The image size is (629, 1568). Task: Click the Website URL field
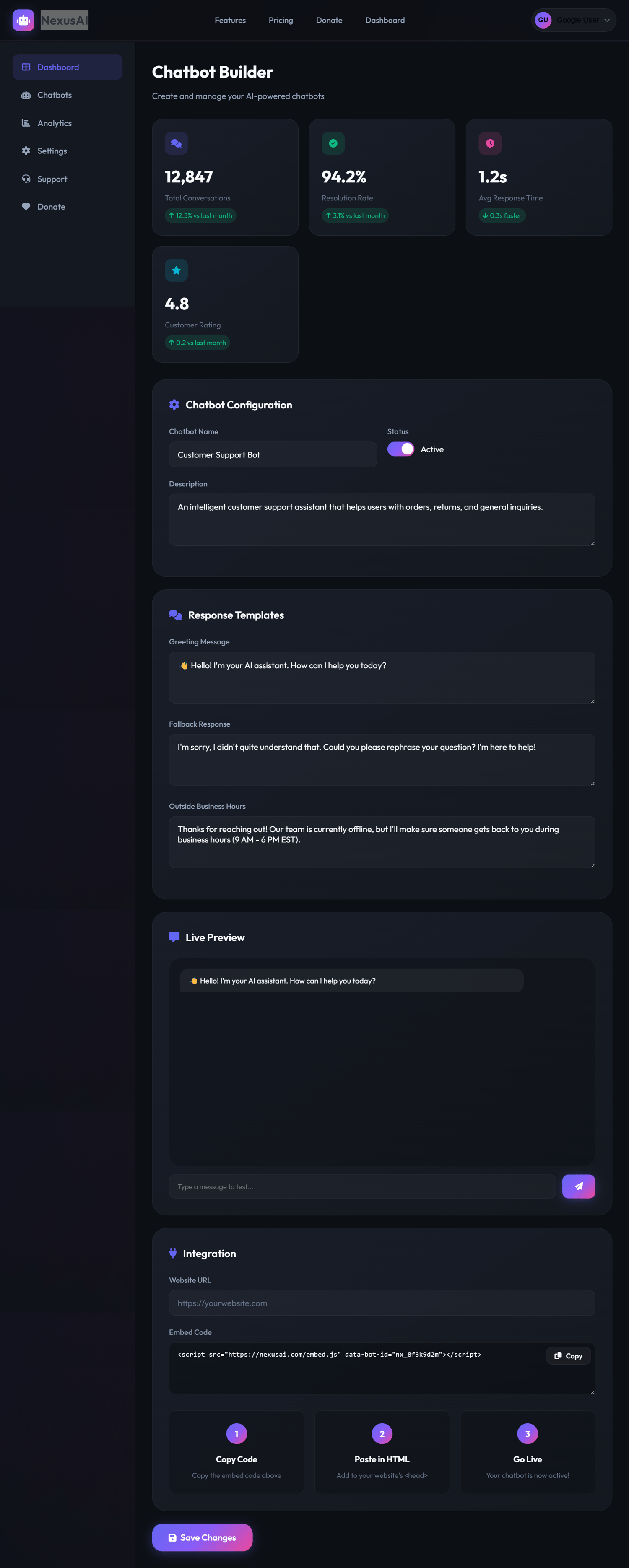382,1303
